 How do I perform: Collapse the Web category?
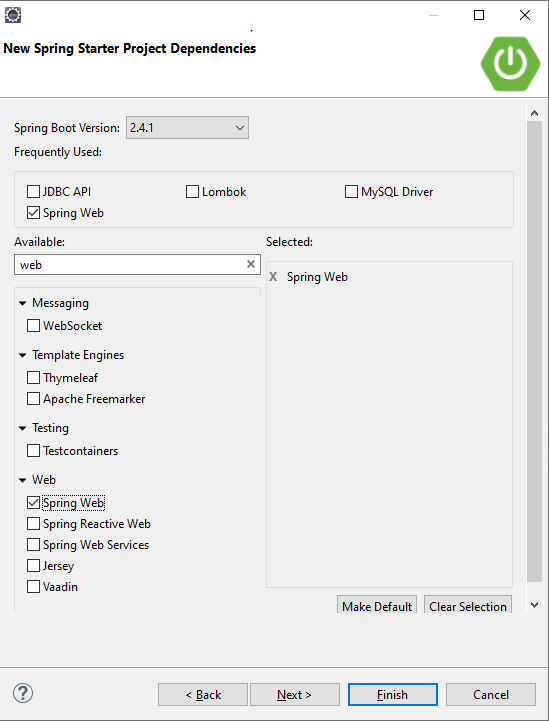[x=22, y=480]
